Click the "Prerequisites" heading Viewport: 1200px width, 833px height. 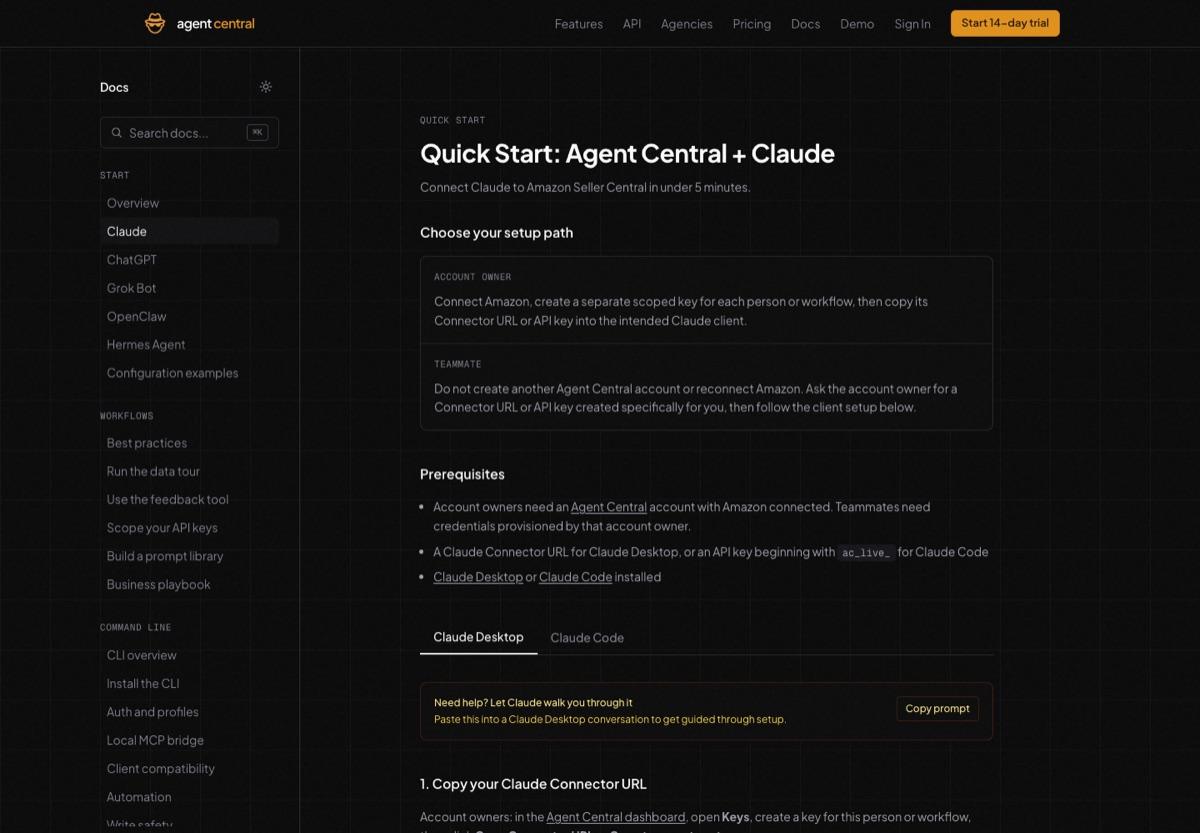coord(462,474)
